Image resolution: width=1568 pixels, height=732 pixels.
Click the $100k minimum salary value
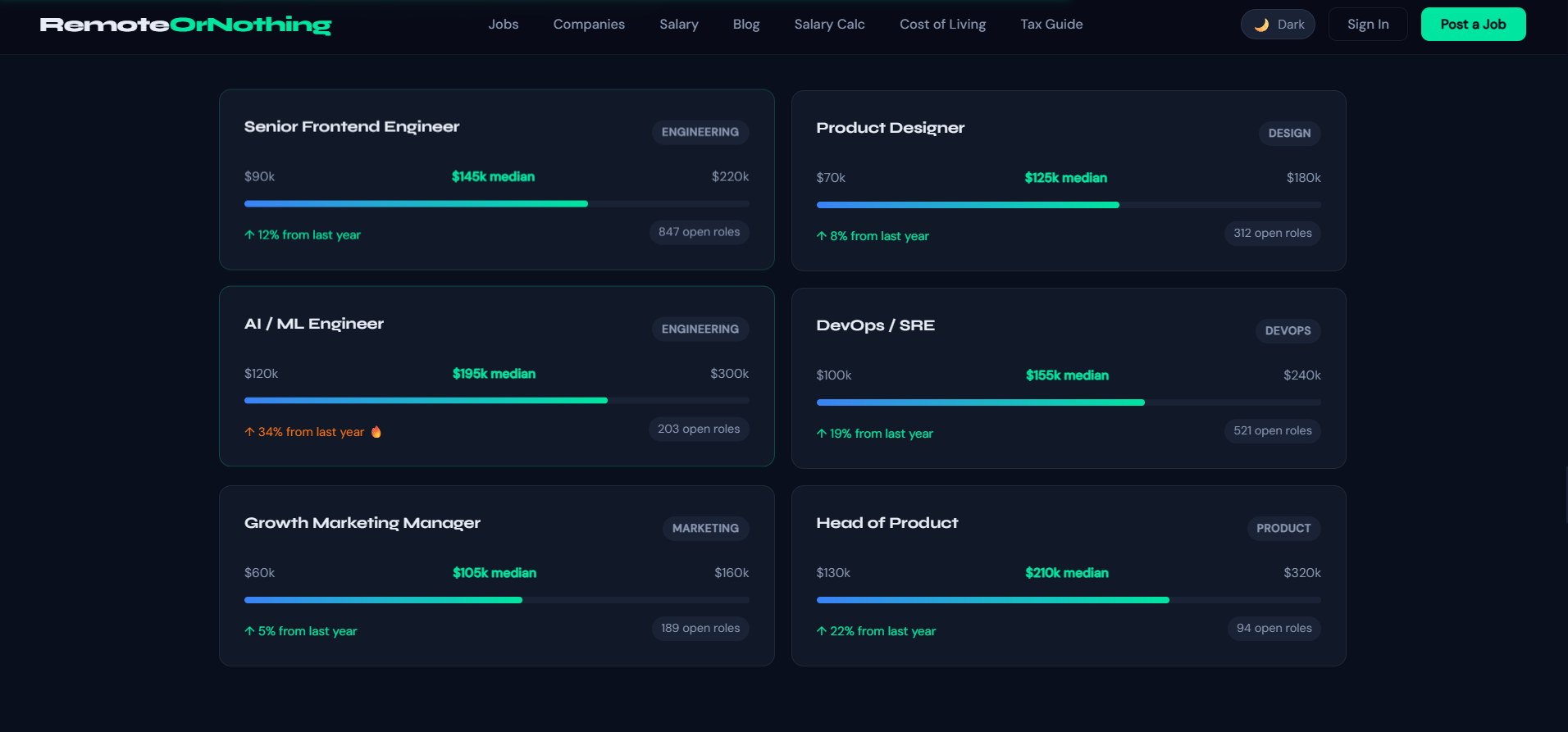point(834,375)
